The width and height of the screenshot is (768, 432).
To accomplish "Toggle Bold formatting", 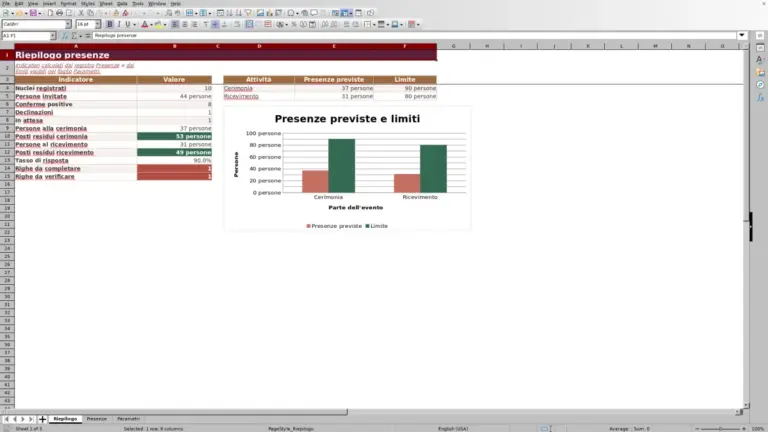I will coord(110,24).
